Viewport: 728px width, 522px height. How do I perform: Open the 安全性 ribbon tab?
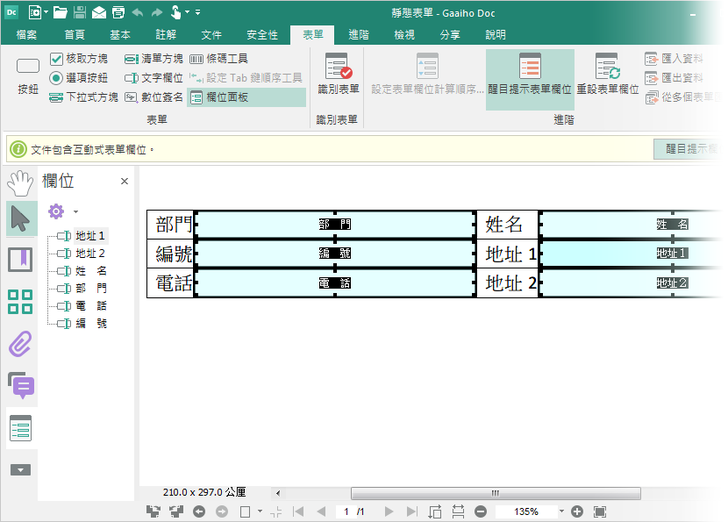pos(262,34)
